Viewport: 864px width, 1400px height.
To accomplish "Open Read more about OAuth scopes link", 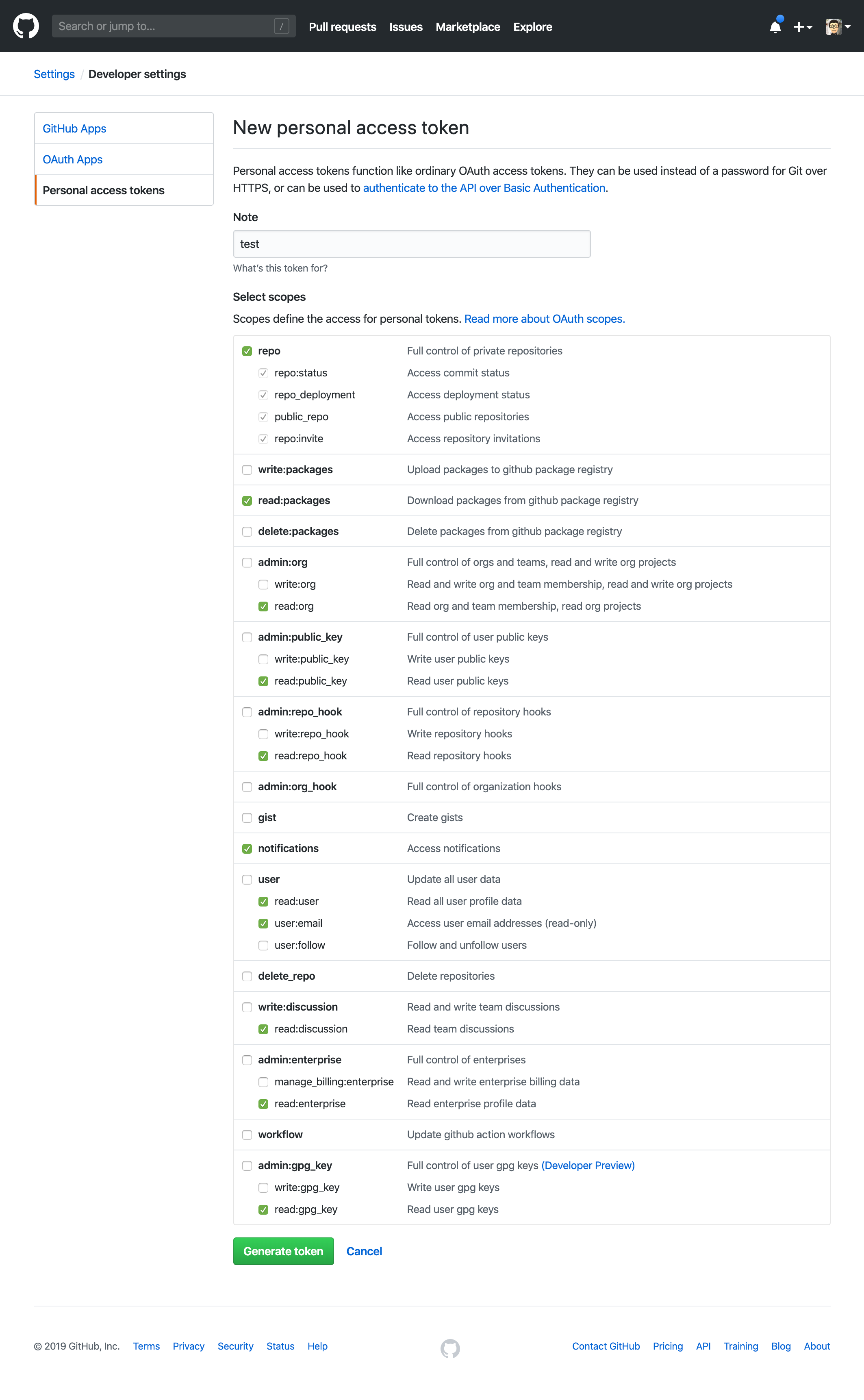I will click(x=544, y=319).
